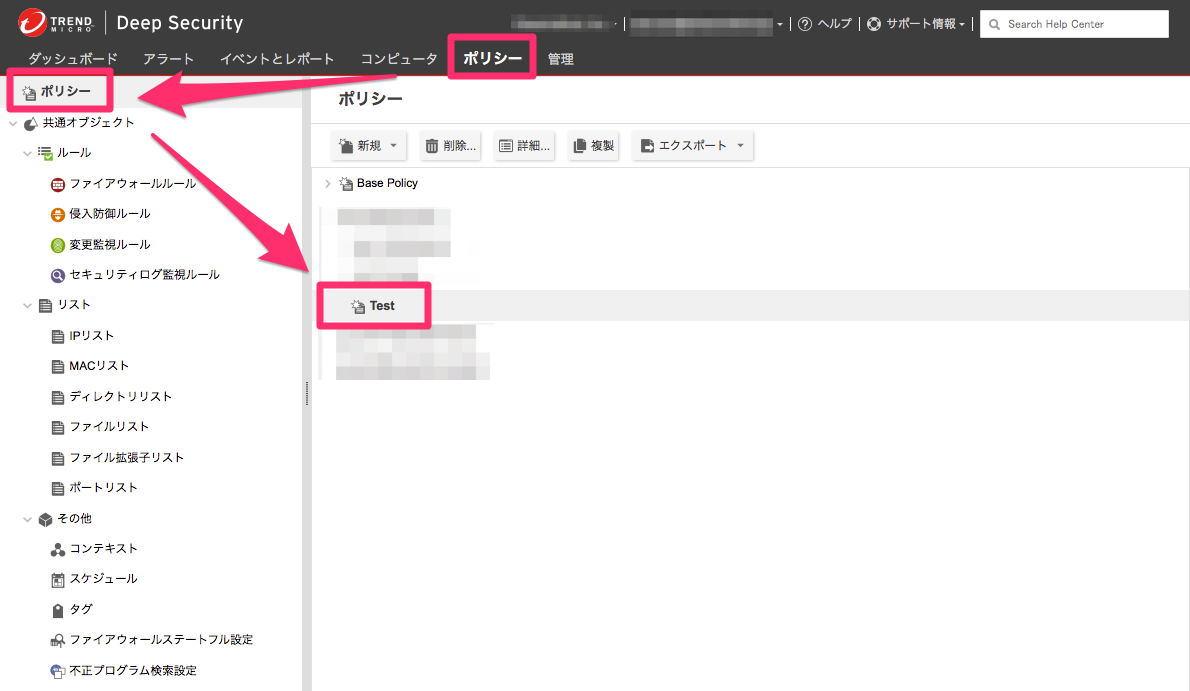Image resolution: width=1190 pixels, height=691 pixels.
Task: Collapse the ルール section chevron
Action: (x=28, y=153)
